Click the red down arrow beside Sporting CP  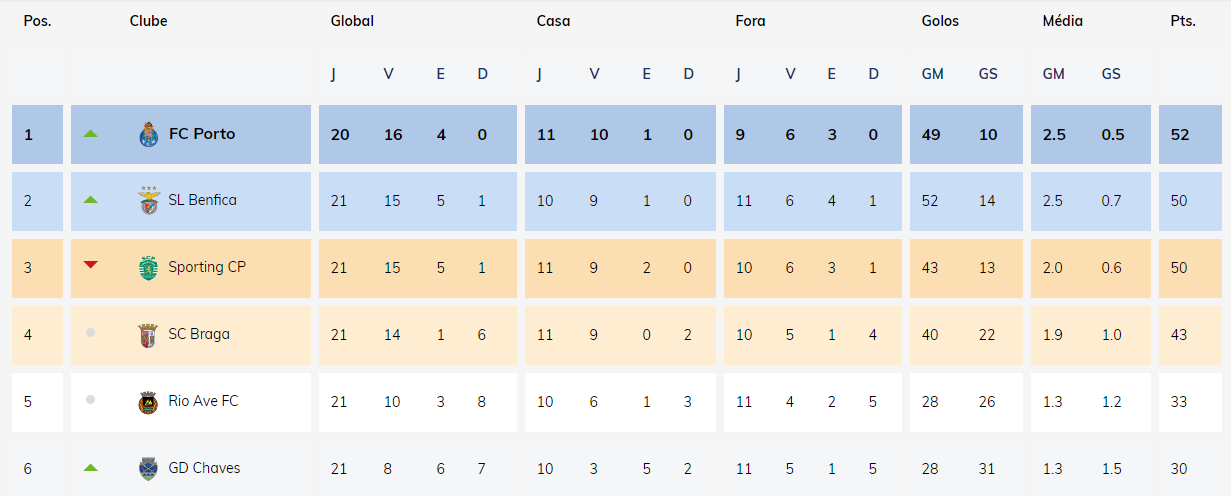tap(91, 265)
